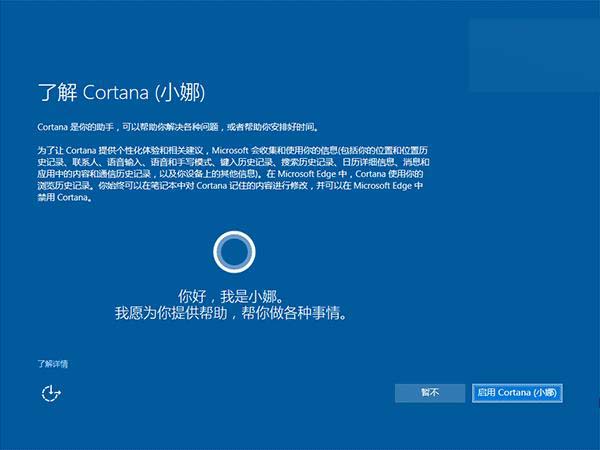Click the text 我愿为你提供帮助，帮你做各种事情。
This screenshot has width=600, height=450.
point(231,313)
